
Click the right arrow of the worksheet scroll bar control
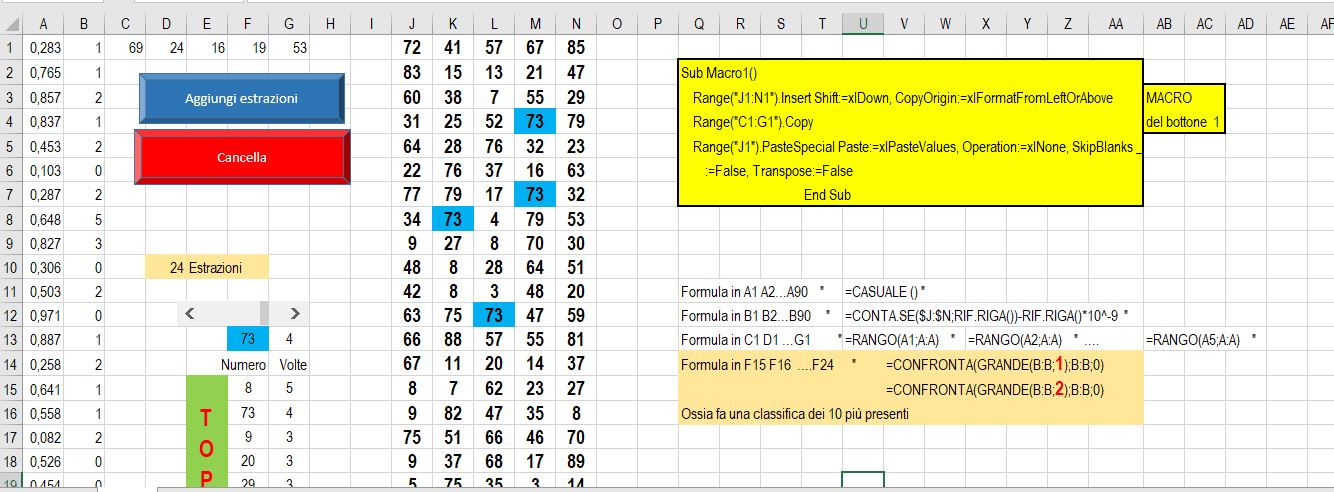pyautogui.click(x=293, y=313)
